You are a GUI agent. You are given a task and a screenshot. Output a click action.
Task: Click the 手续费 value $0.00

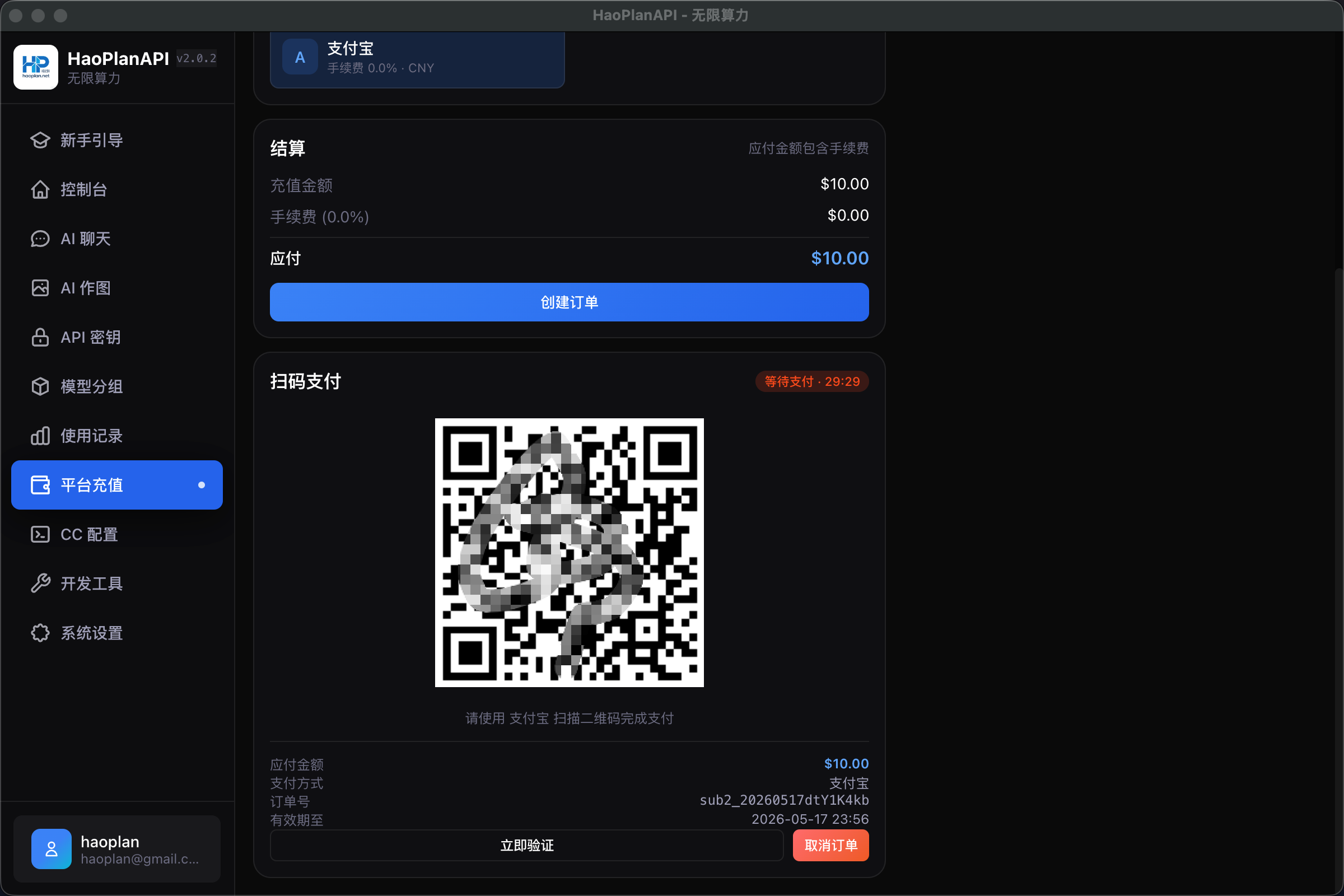click(x=848, y=216)
